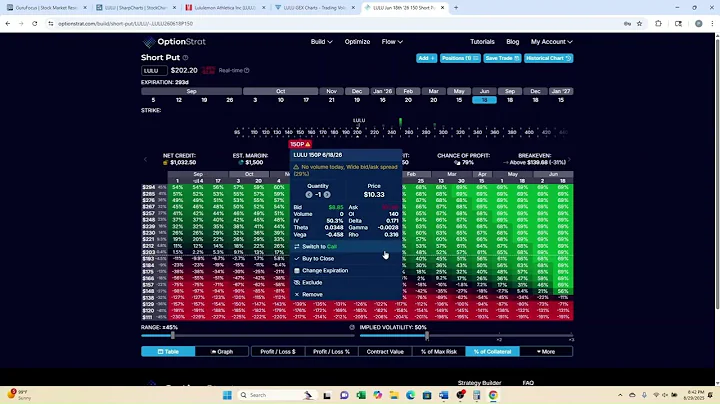
Task: Choose Change Expiration menu item
Action: [346, 270]
